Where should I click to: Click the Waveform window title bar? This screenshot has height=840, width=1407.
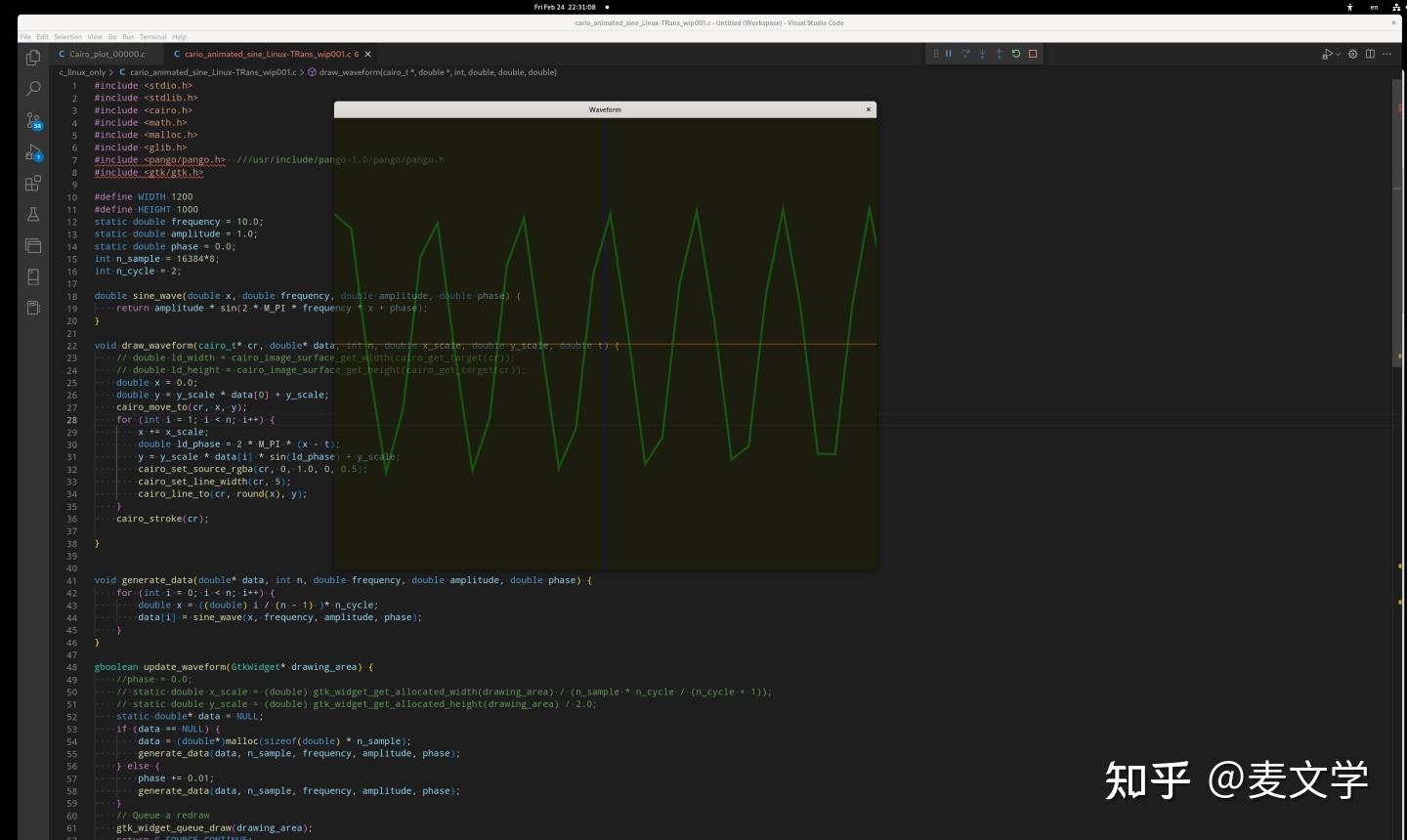pyautogui.click(x=605, y=109)
